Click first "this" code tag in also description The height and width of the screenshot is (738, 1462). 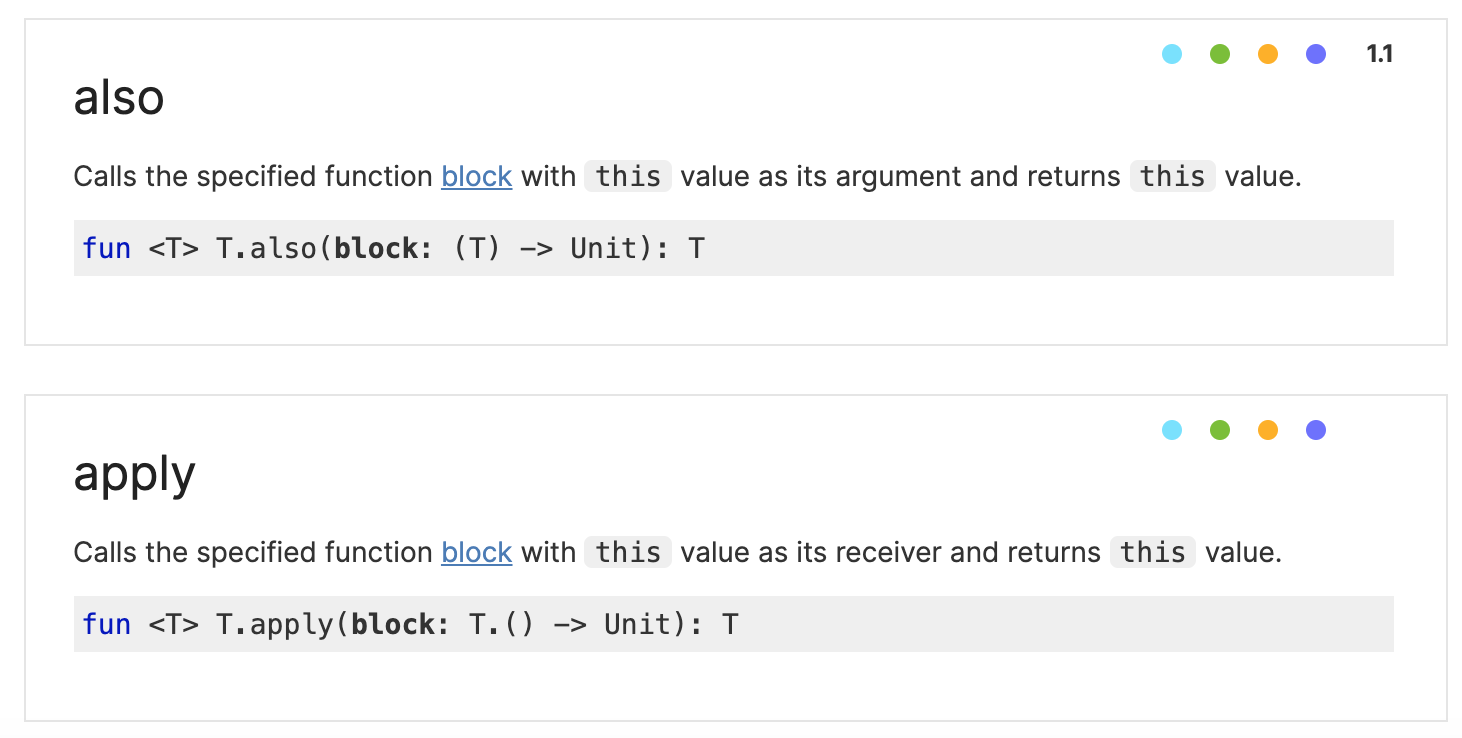tap(628, 177)
